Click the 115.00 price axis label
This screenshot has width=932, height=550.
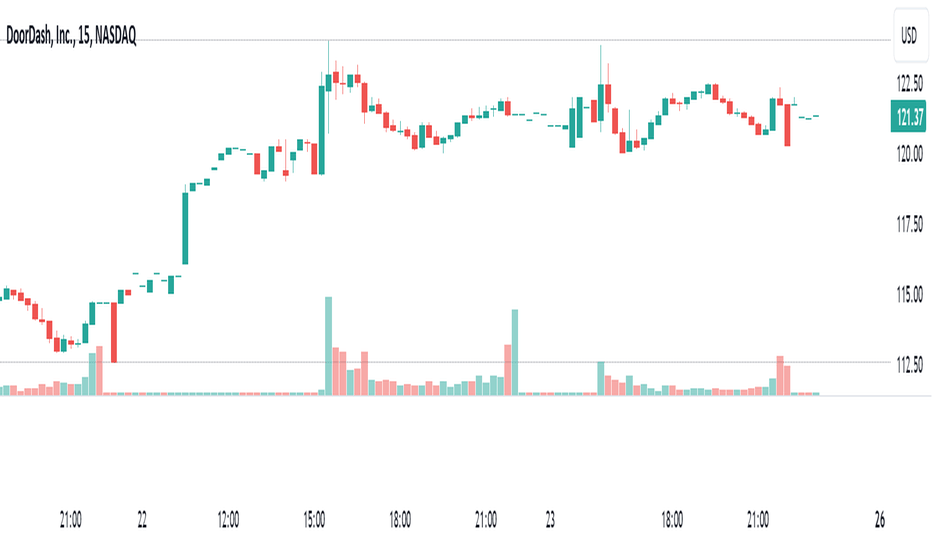pyautogui.click(x=909, y=294)
